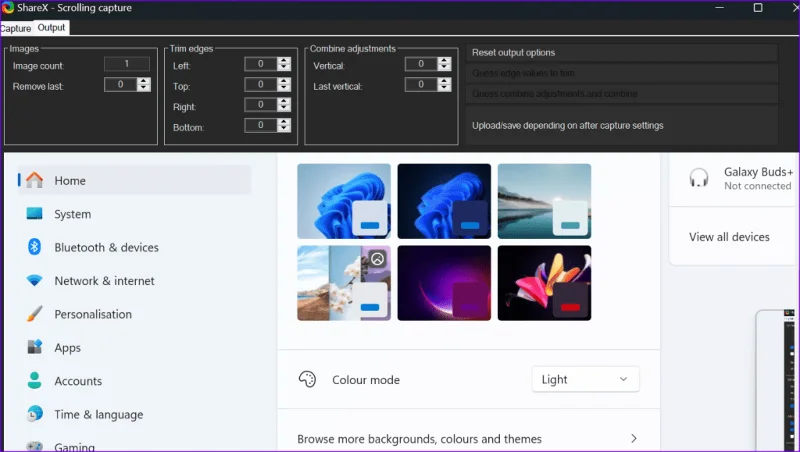Open Browse more backgrounds, colours and themes

point(468,439)
